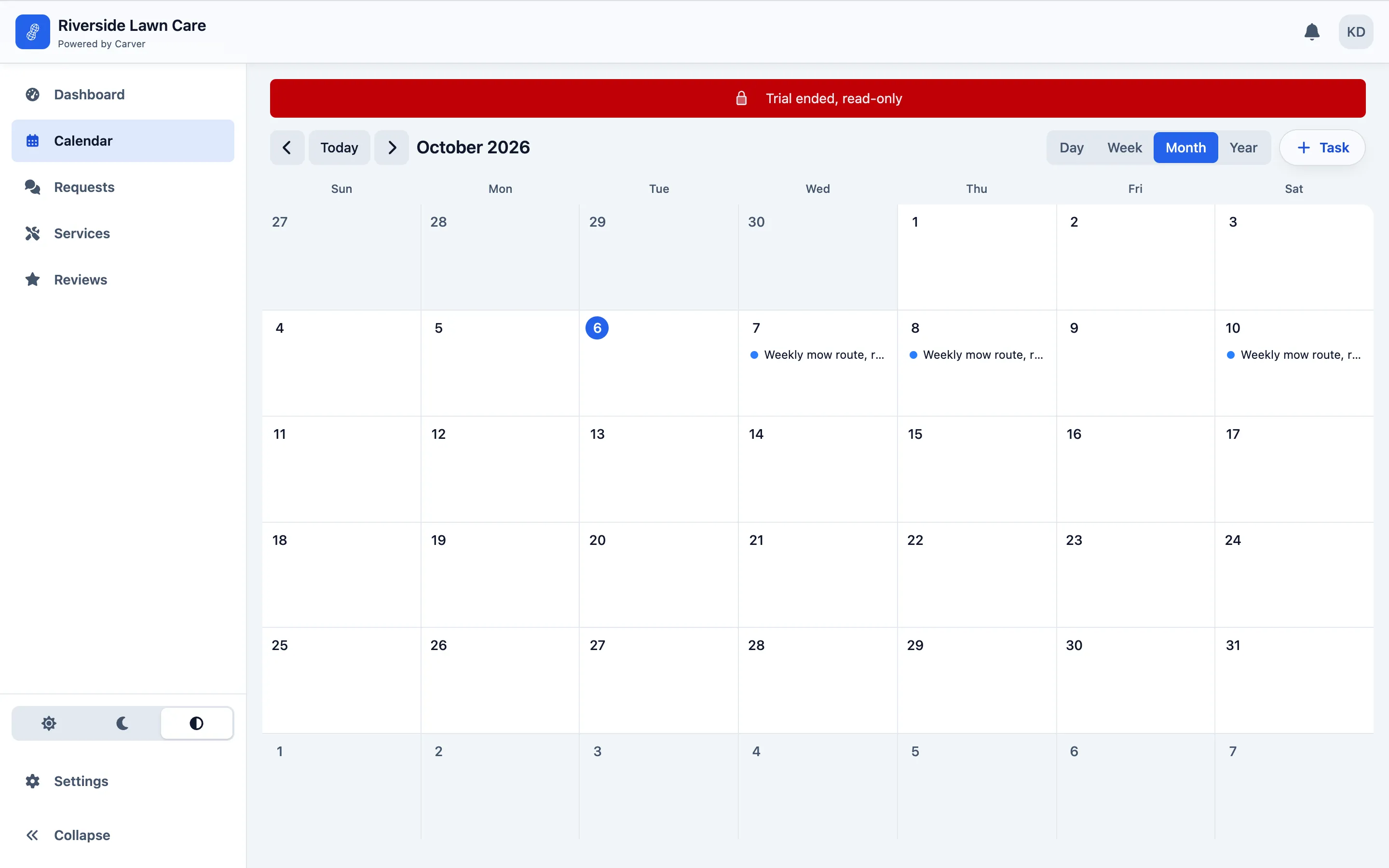Screen dimensions: 1389x868
Task: Select the October 20 day cell
Action: [x=658, y=575]
